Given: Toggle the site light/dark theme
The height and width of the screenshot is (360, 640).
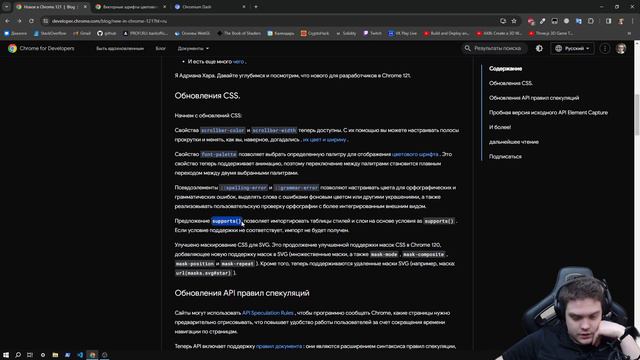Looking at the screenshot, I should pyautogui.click(x=539, y=48).
